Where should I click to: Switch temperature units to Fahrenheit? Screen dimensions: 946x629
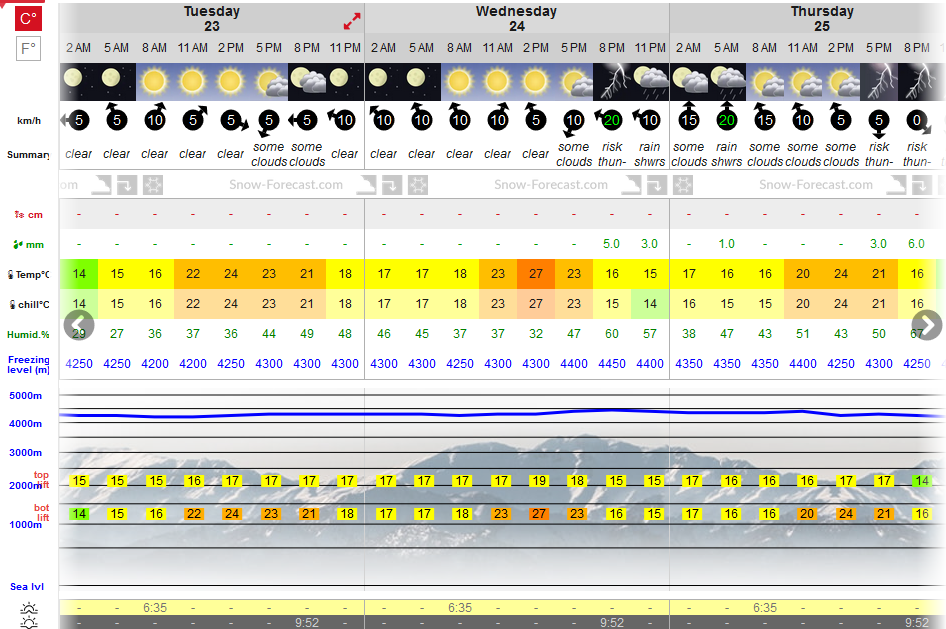tap(28, 48)
